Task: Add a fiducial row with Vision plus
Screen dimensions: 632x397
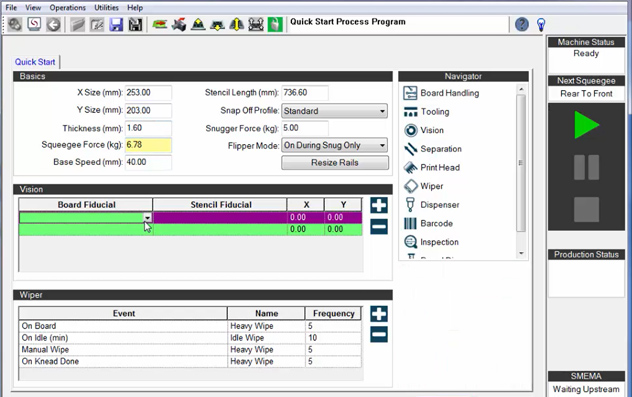Action: pyautogui.click(x=379, y=205)
